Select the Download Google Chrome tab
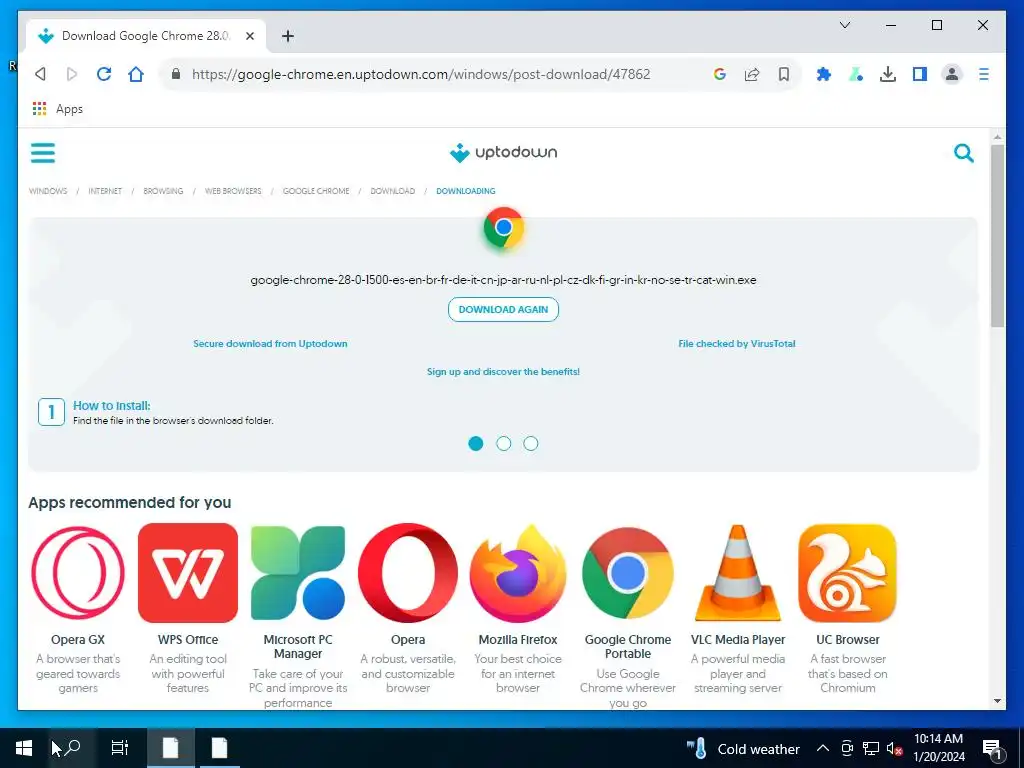The image size is (1024, 768). (146, 36)
